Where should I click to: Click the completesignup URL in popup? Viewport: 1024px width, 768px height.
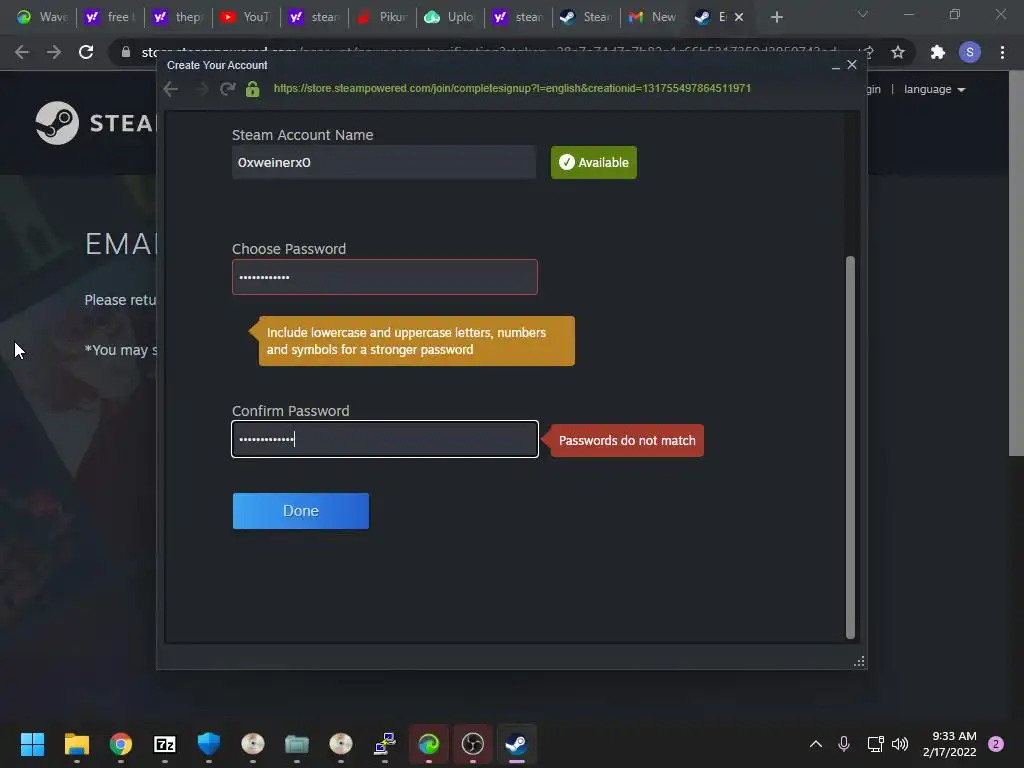(512, 88)
